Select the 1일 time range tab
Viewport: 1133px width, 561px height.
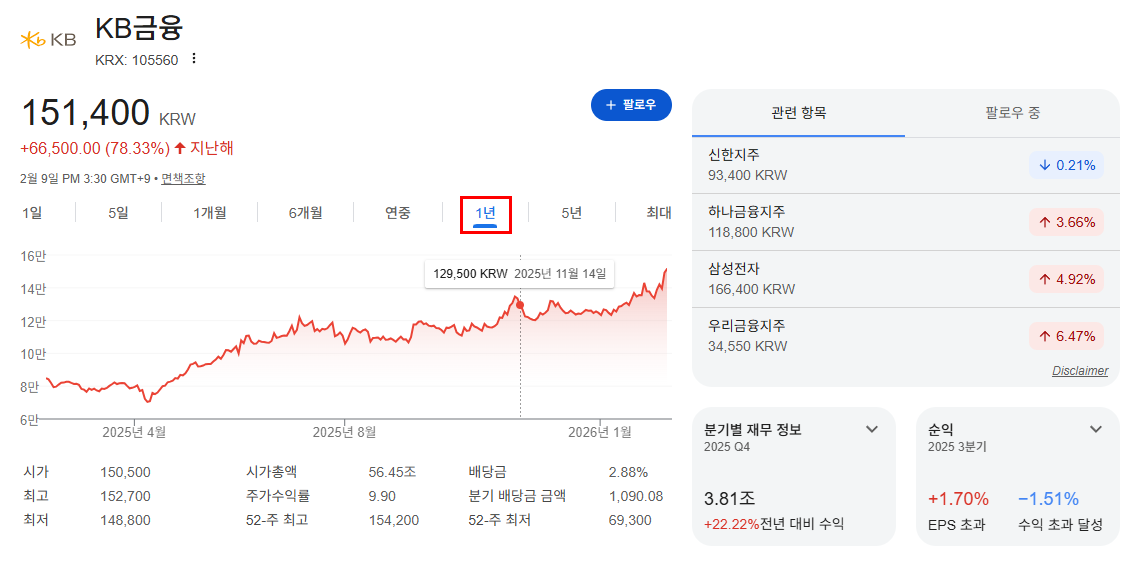(32, 213)
